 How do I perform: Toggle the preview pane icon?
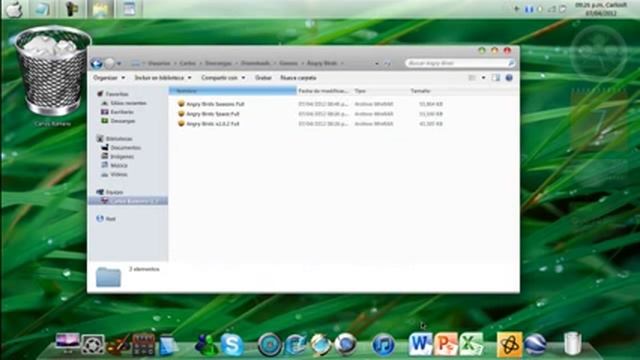[x=496, y=78]
